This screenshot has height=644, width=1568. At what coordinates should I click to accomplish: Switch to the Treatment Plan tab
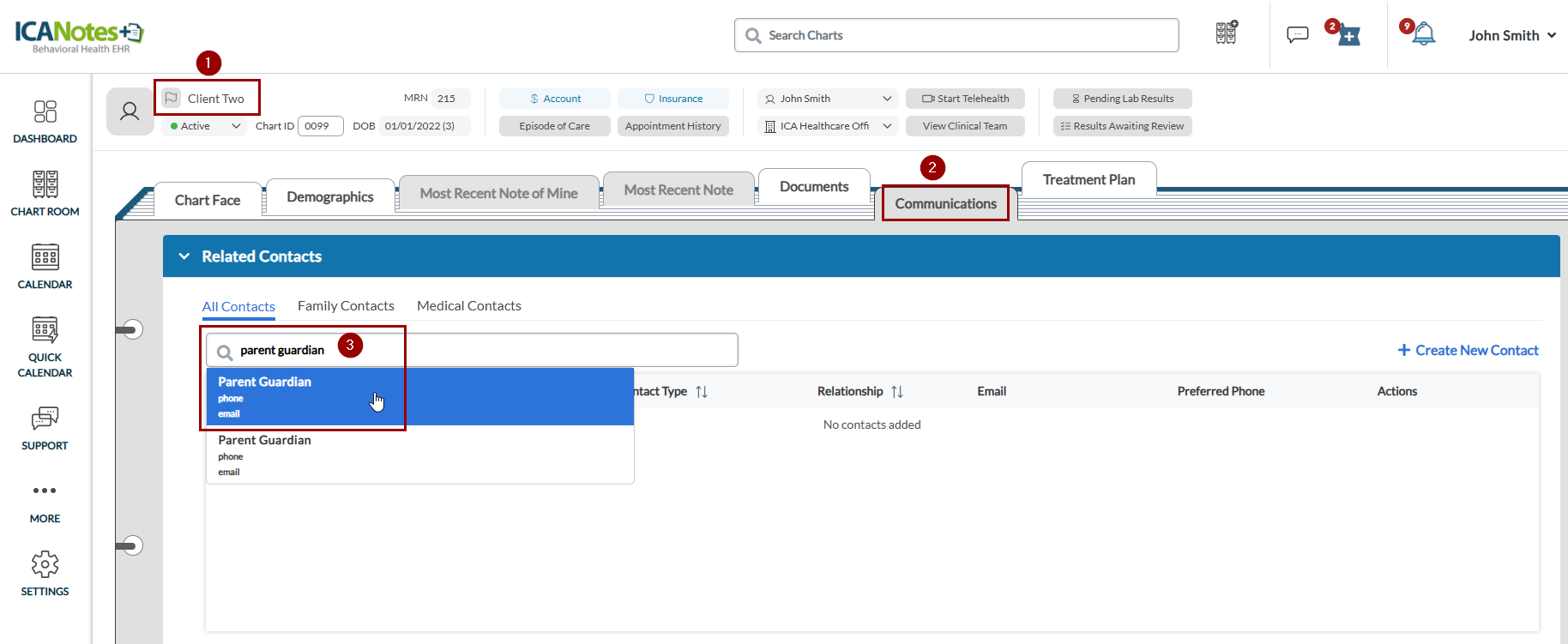(x=1089, y=180)
